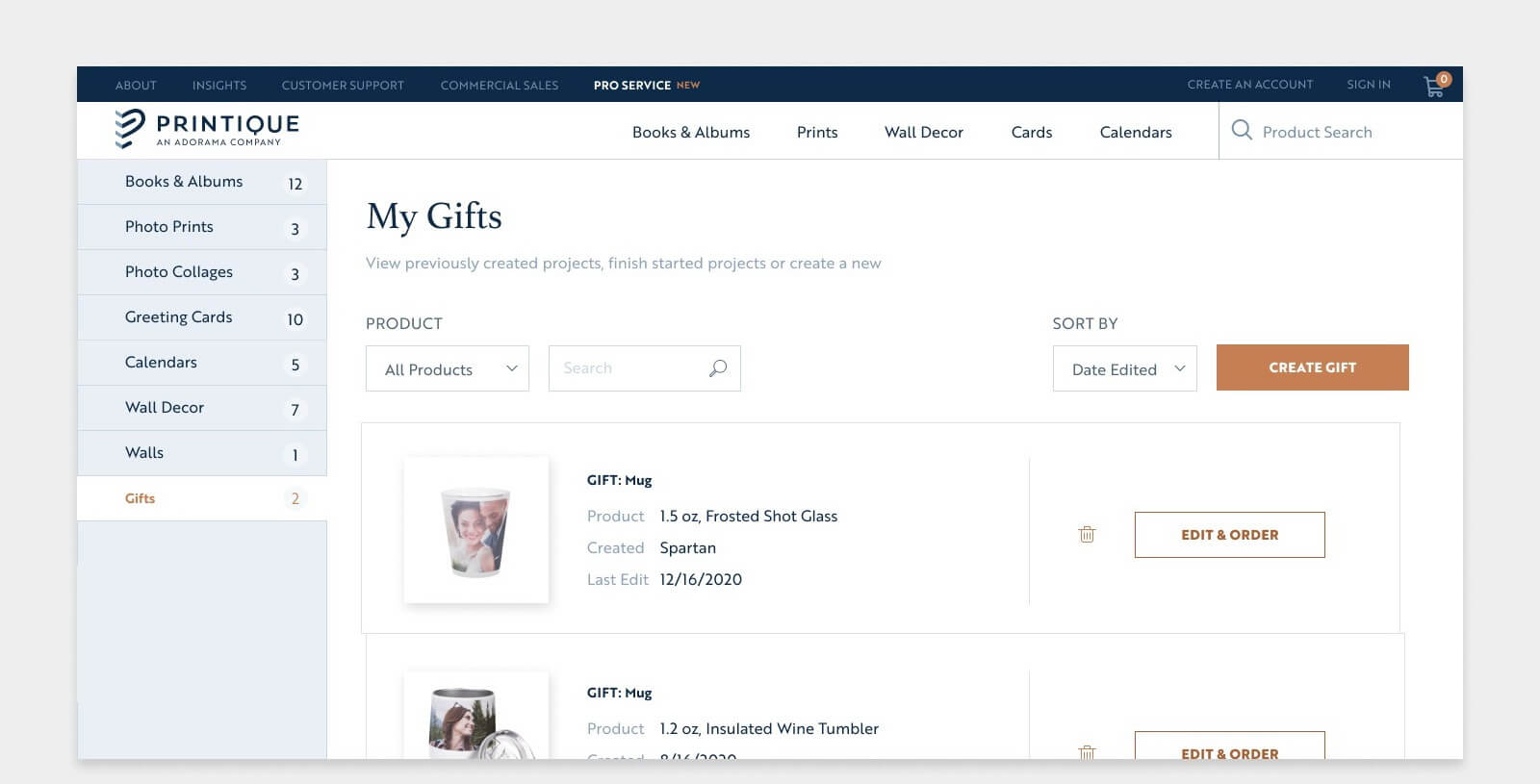Open the All Products dropdown
1540x784 pixels.
pos(448,368)
